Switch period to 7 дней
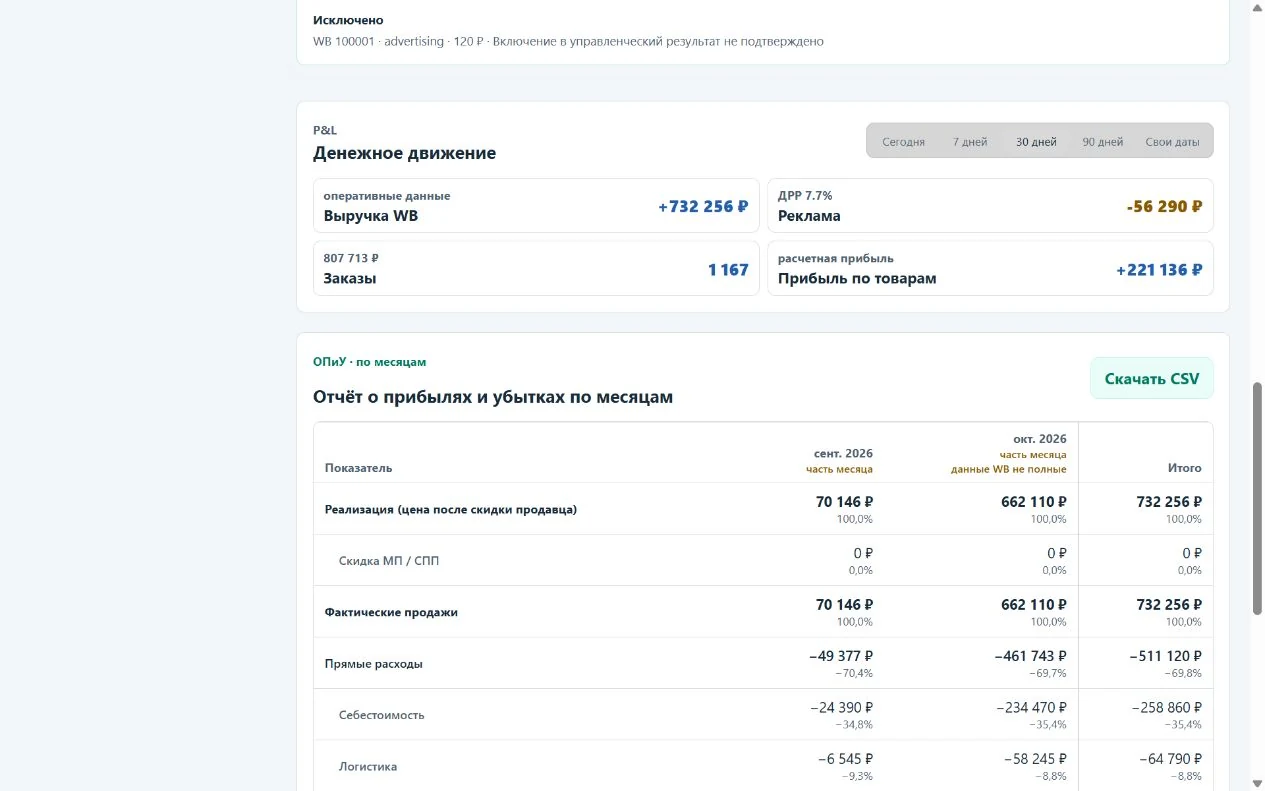Image resolution: width=1265 pixels, height=791 pixels. click(x=970, y=141)
